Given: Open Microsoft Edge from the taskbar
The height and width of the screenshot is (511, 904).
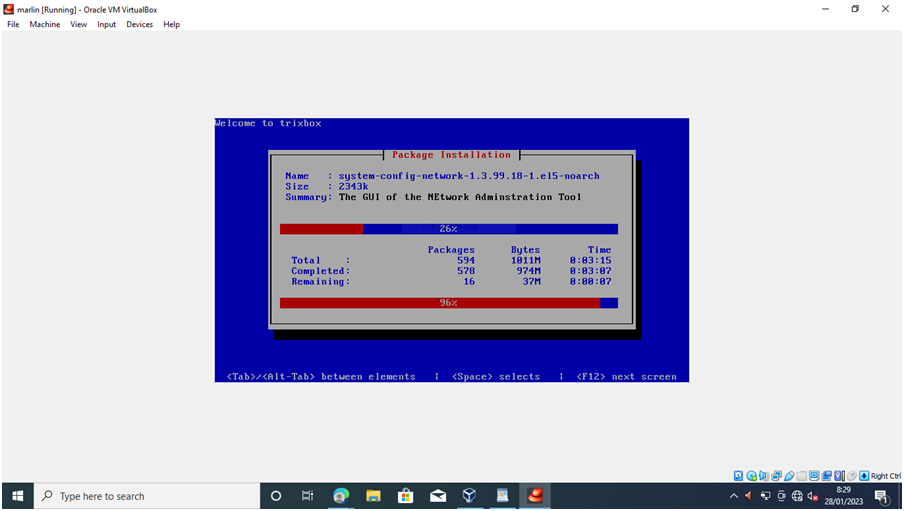Looking at the screenshot, I should tap(341, 496).
